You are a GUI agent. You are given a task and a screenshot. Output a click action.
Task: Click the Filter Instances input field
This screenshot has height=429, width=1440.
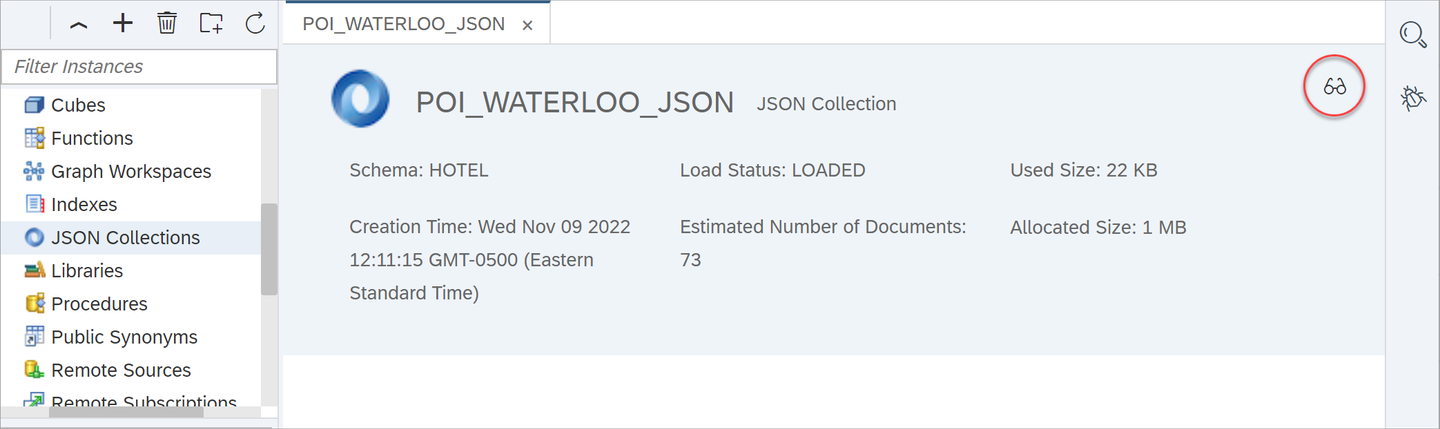(139, 67)
